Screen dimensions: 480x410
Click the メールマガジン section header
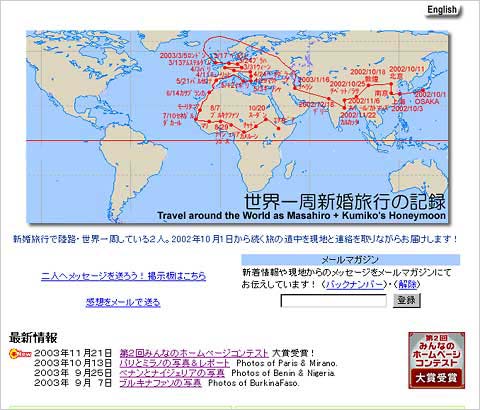351,260
